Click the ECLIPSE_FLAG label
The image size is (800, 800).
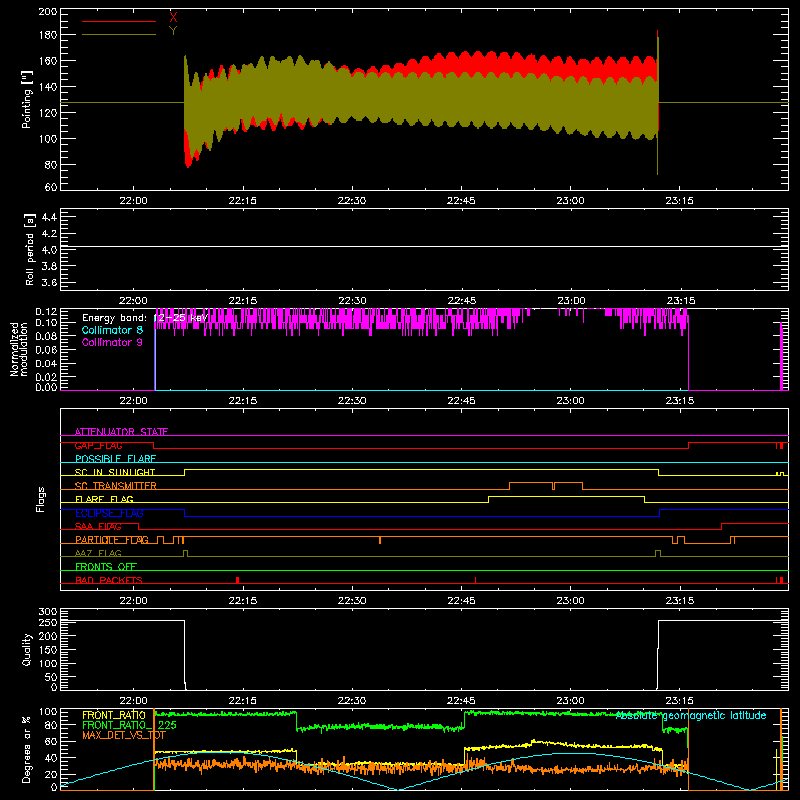coord(109,513)
